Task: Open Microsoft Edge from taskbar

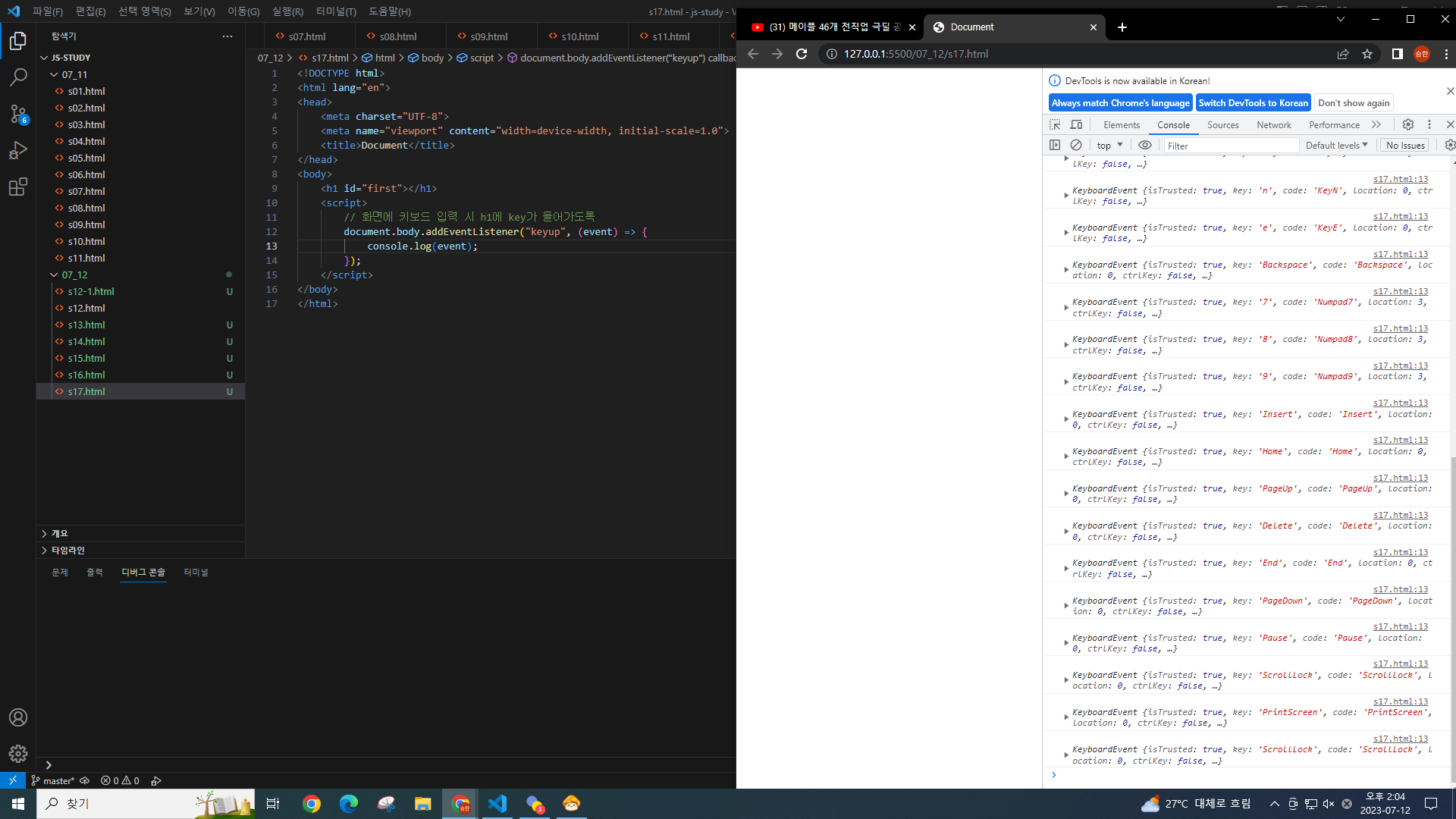Action: pos(348,803)
